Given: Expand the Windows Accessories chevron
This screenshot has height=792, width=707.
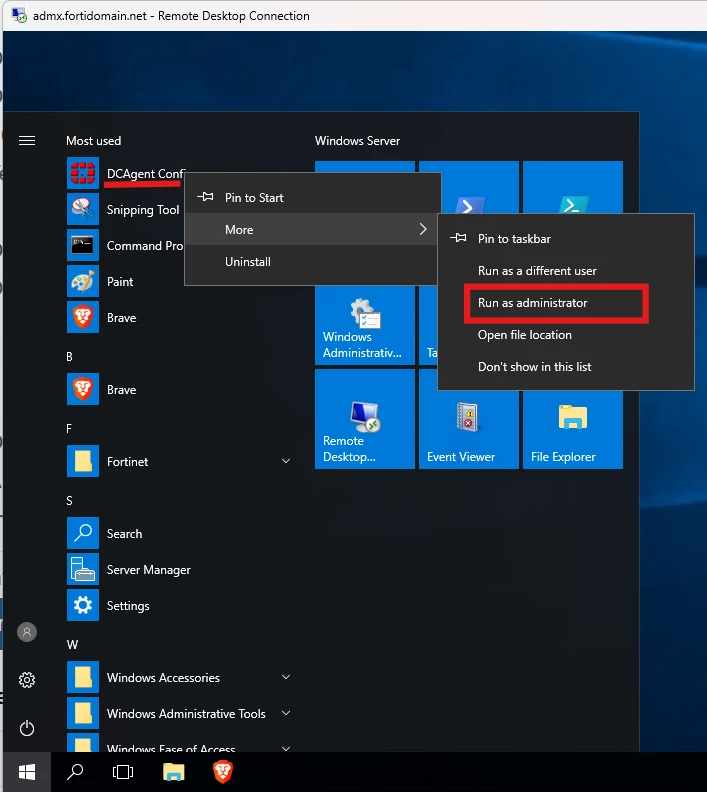Looking at the screenshot, I should (x=286, y=677).
